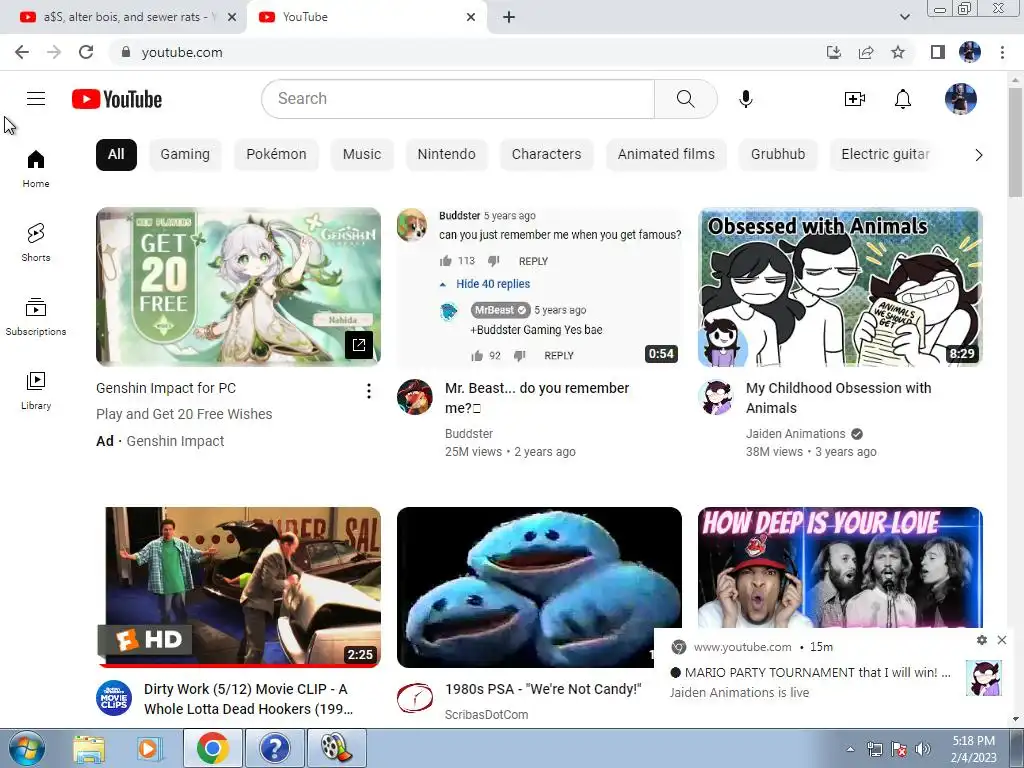Open the notifications bell
Image resolution: width=1024 pixels, height=768 pixels.
[903, 99]
